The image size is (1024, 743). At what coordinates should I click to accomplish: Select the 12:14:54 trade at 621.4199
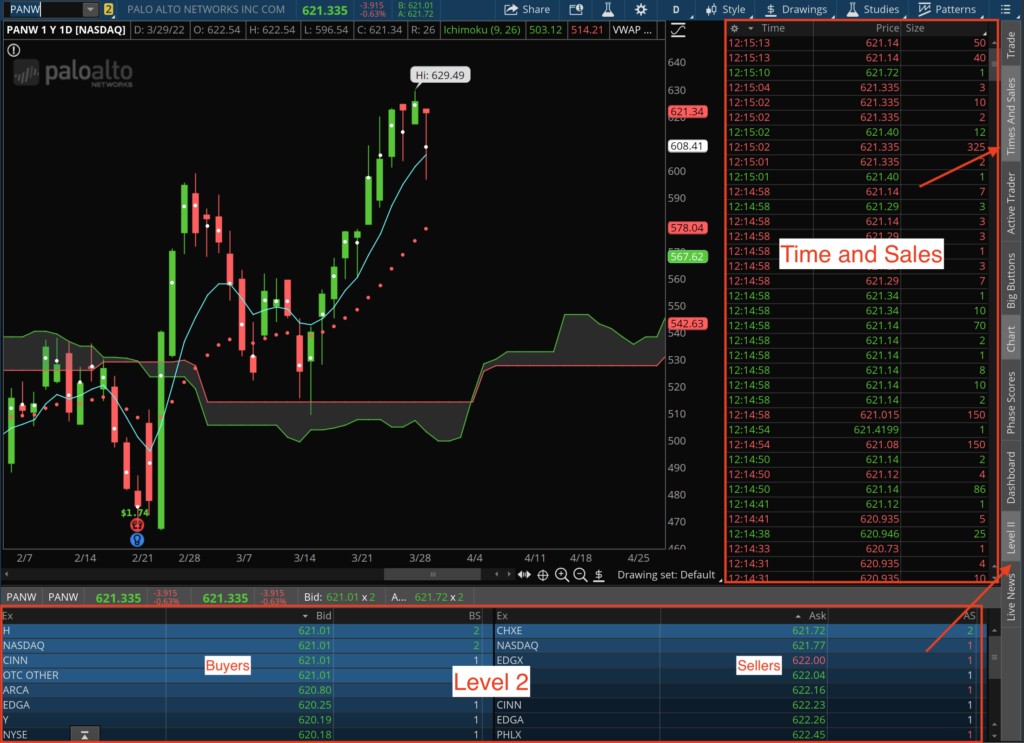[x=857, y=430]
